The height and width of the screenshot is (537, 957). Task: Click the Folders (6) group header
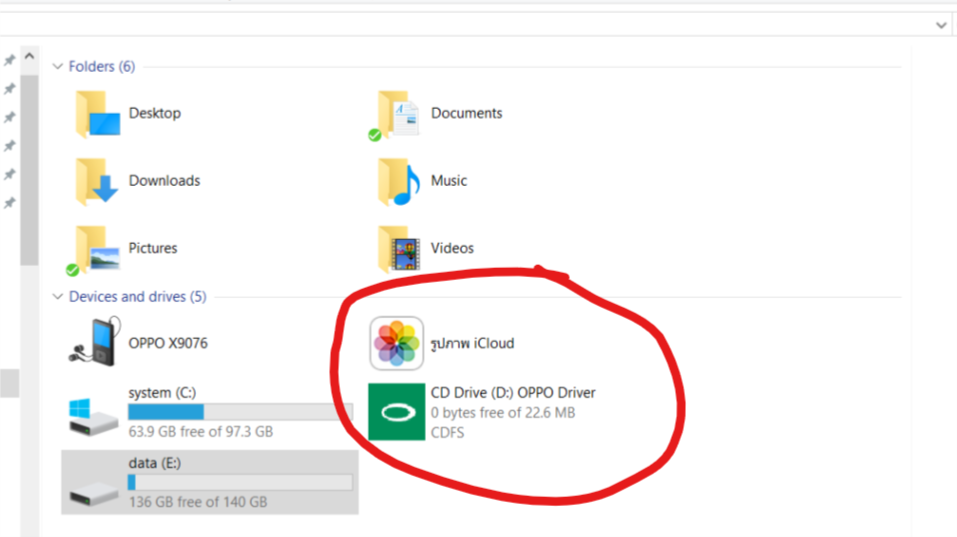[x=102, y=66]
